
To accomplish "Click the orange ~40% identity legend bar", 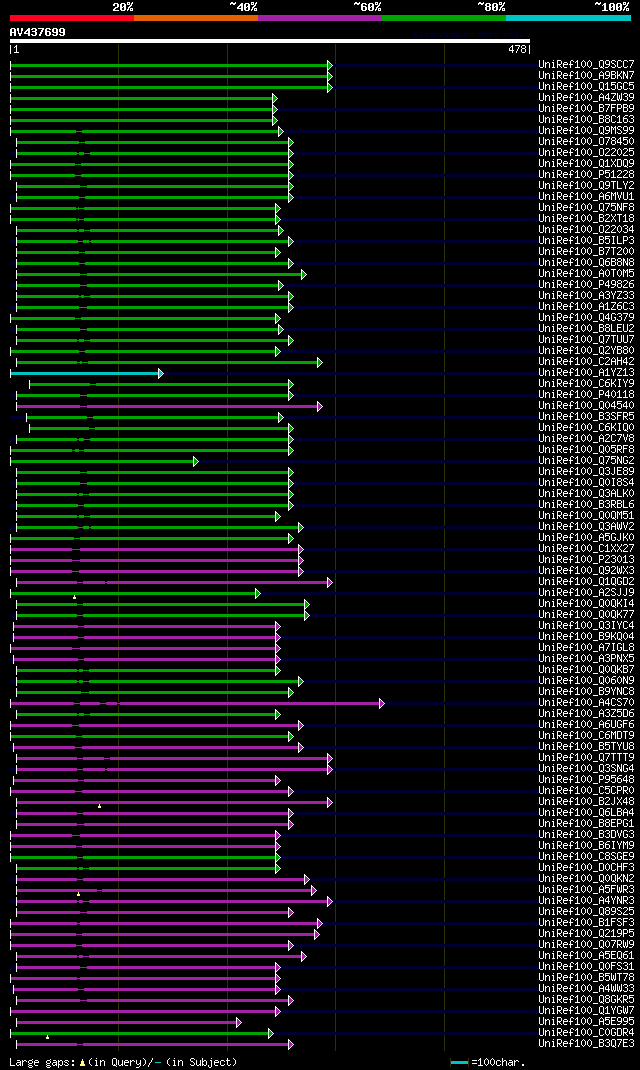I will click(x=196, y=18).
